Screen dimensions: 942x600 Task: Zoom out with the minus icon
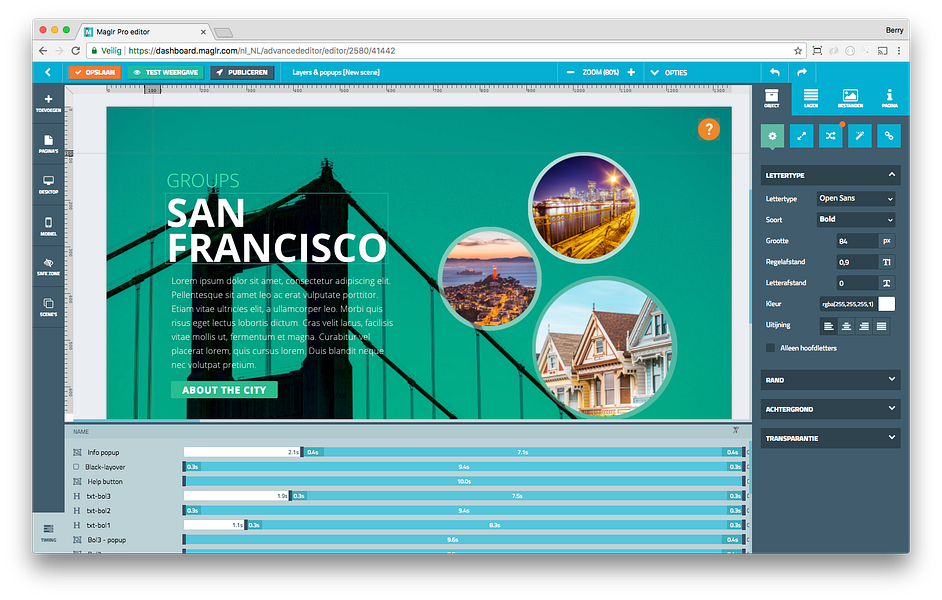[x=570, y=72]
